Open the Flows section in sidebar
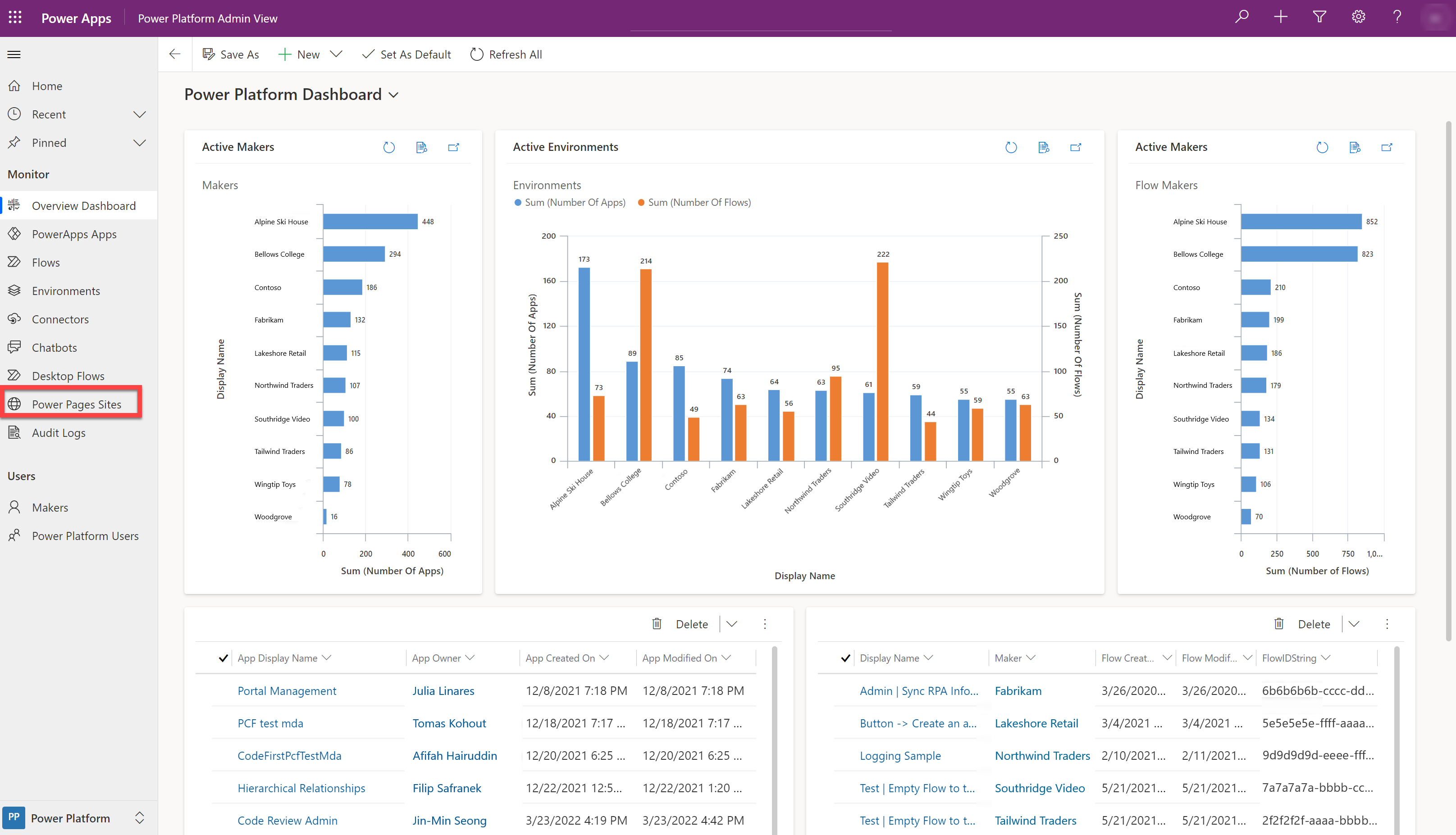This screenshot has height=835, width=1456. pos(45,262)
